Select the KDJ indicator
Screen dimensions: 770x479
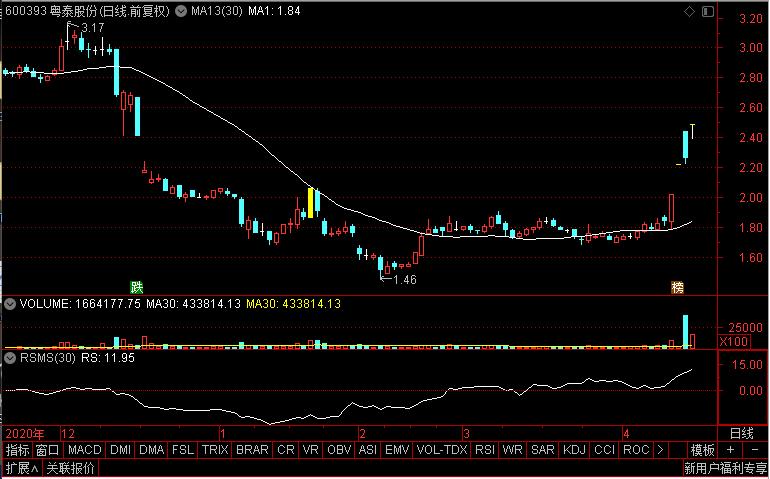pyautogui.click(x=574, y=450)
